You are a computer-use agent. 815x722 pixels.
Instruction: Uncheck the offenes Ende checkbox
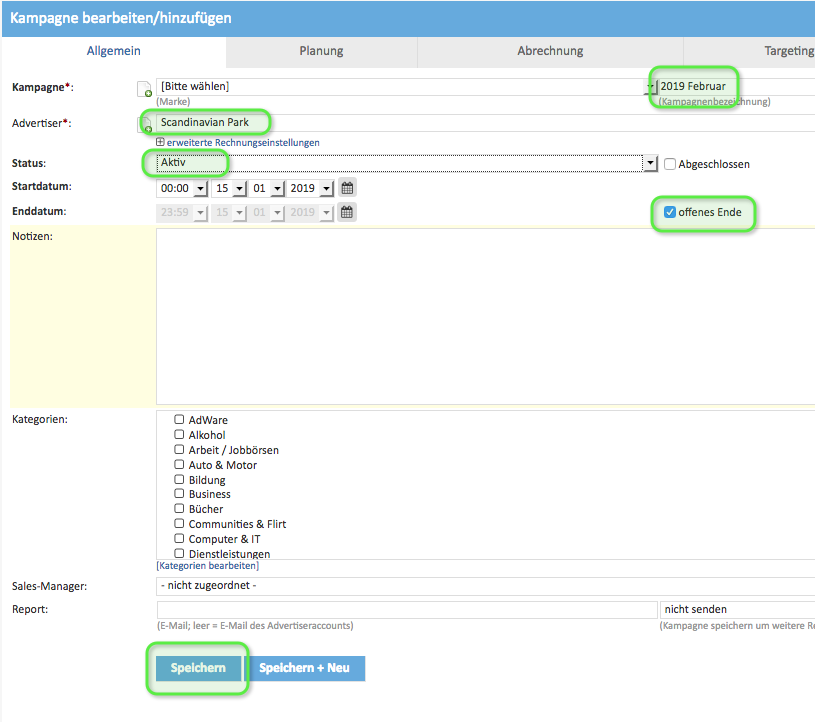click(x=670, y=212)
